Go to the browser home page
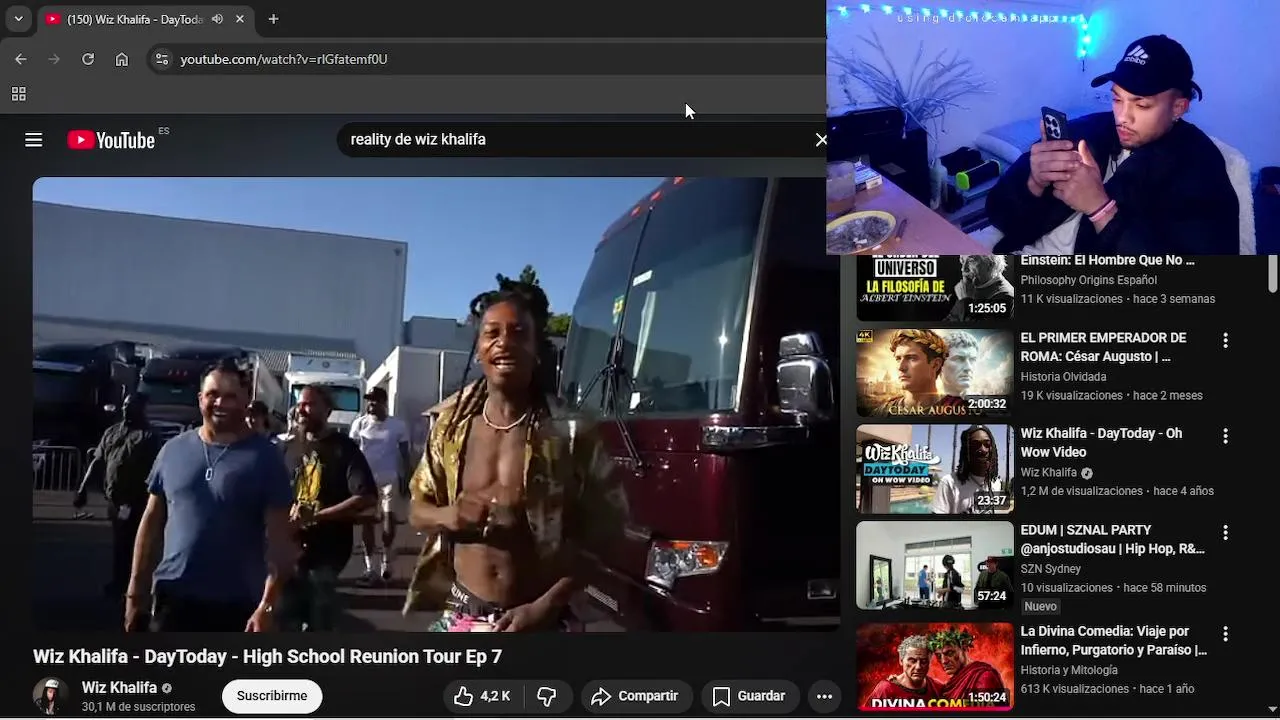1280x720 pixels. pyautogui.click(x=122, y=59)
